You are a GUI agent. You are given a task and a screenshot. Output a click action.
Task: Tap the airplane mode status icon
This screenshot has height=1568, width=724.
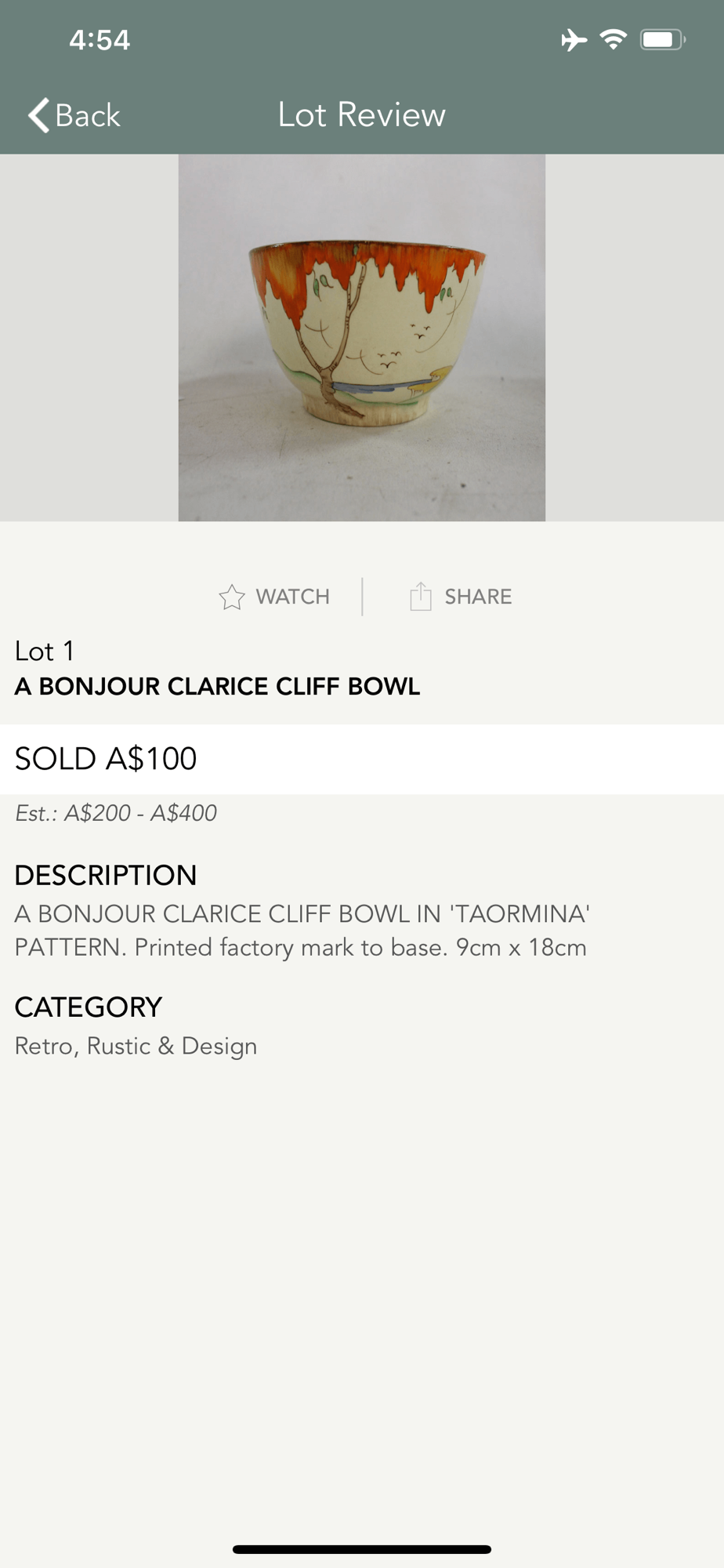[574, 39]
